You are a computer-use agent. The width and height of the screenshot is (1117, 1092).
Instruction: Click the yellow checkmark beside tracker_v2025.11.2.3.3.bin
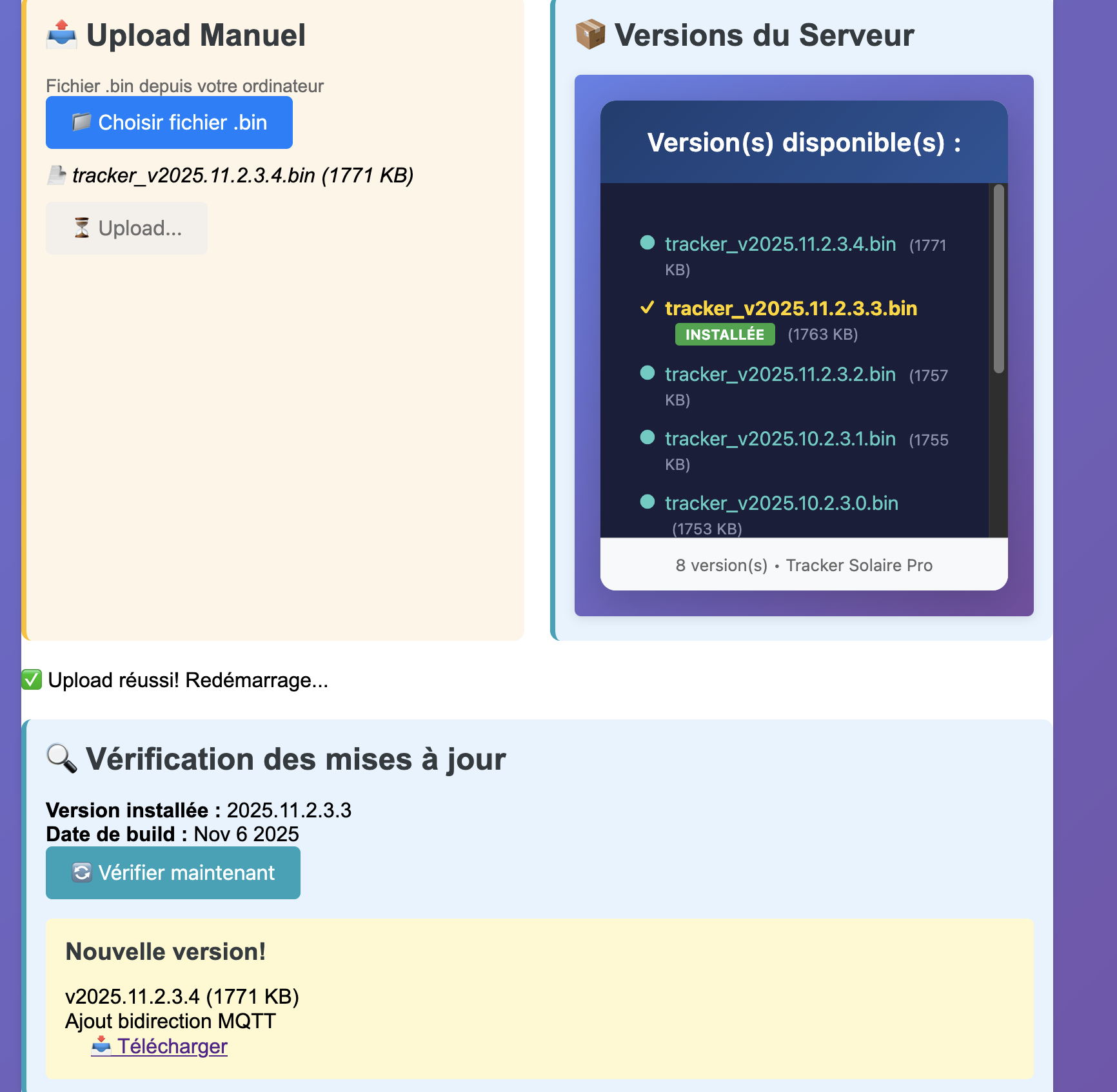tap(647, 307)
